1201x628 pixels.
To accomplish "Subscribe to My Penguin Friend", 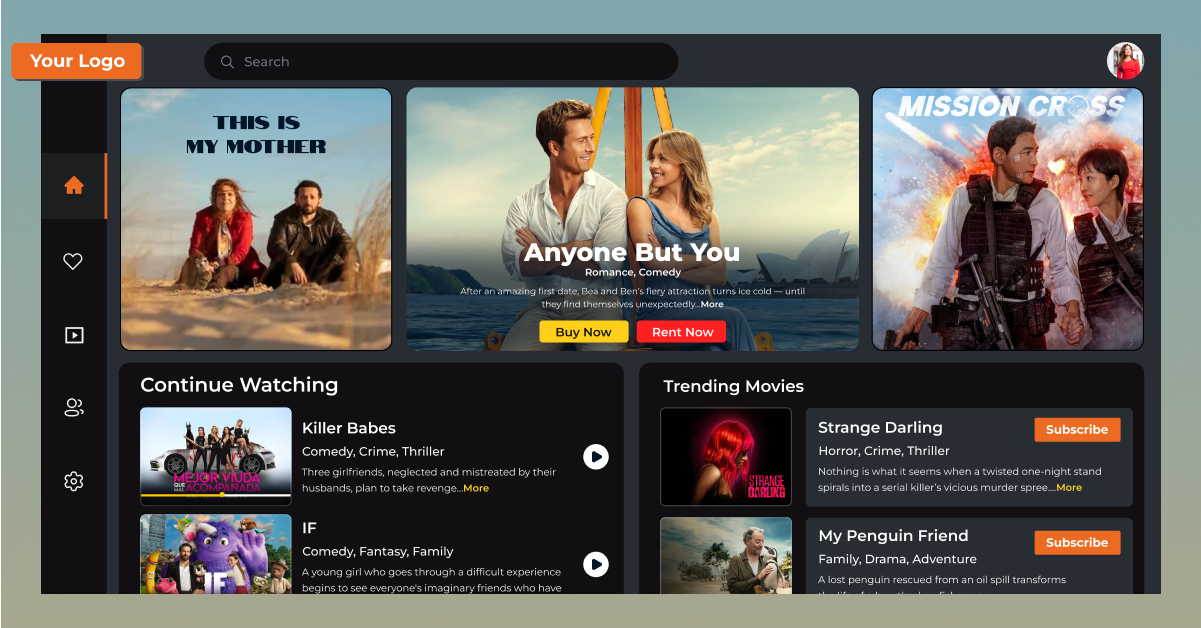I will [x=1077, y=542].
